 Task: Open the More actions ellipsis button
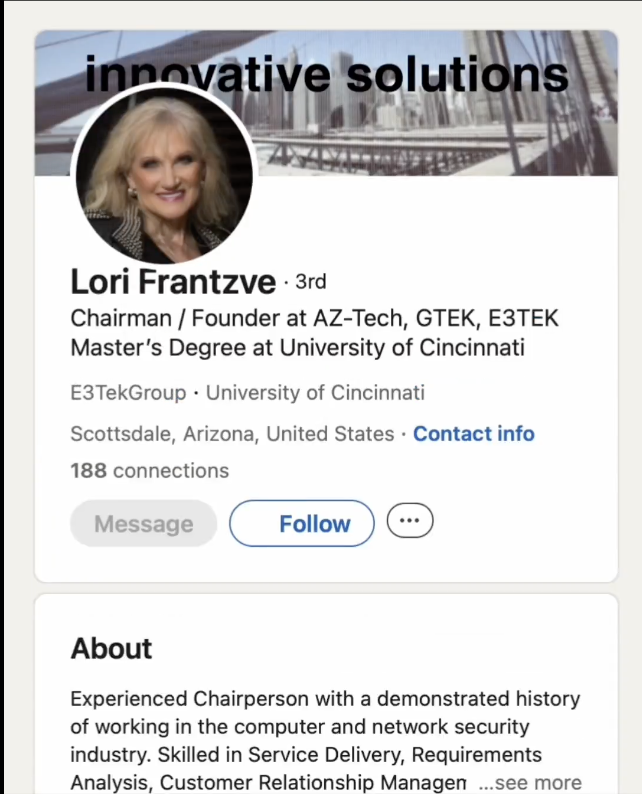coord(409,521)
